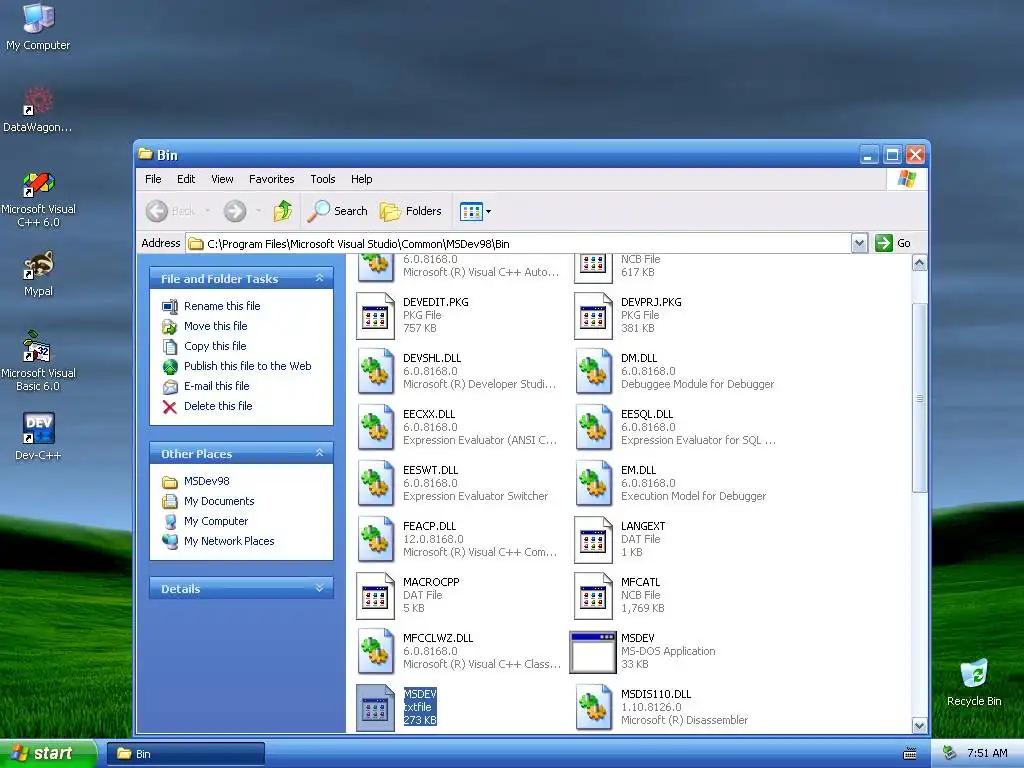This screenshot has height=768, width=1024.
Task: Open the Back button history dropdown
Action: [x=208, y=211]
